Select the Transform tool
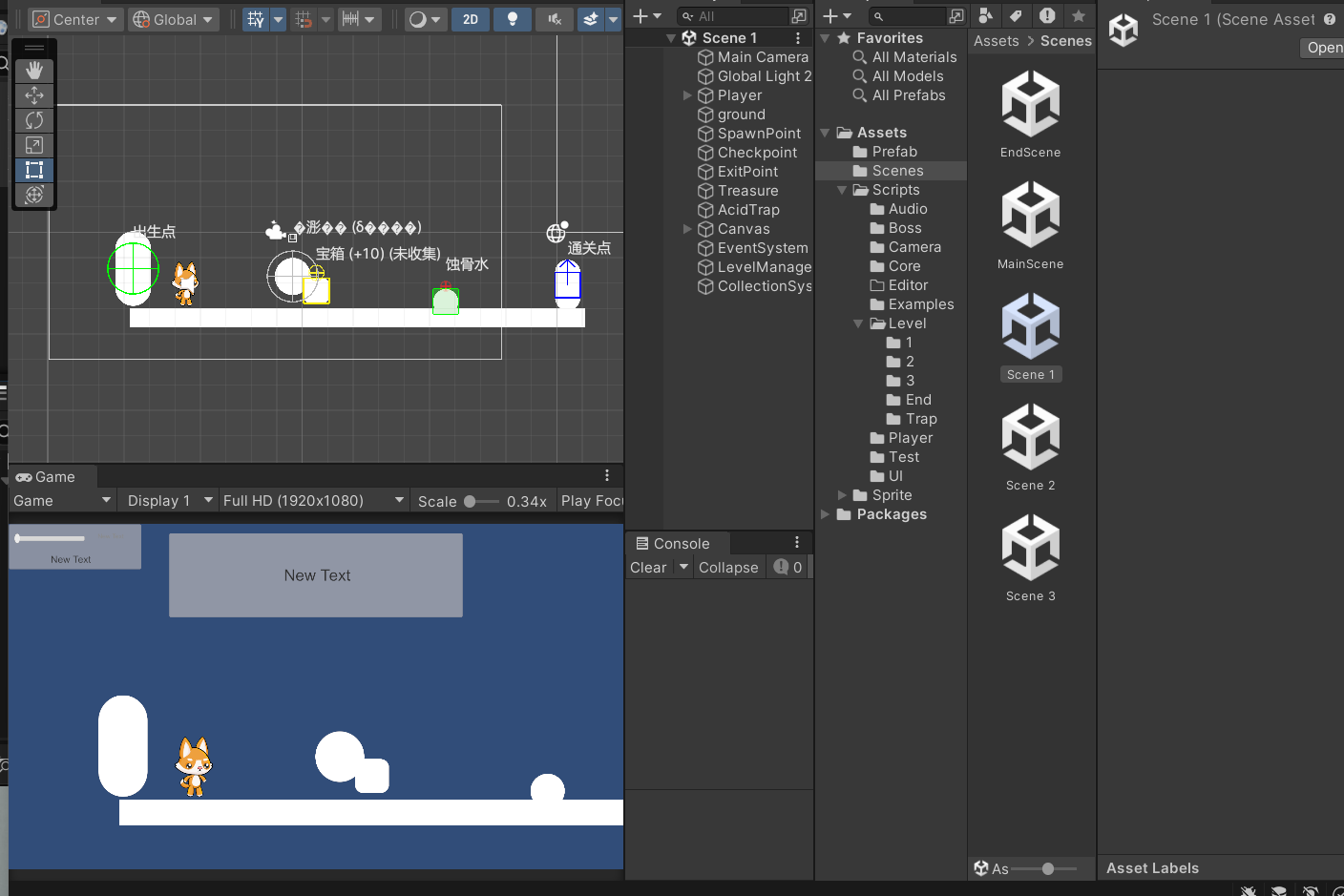The height and width of the screenshot is (896, 1344). coord(34,195)
